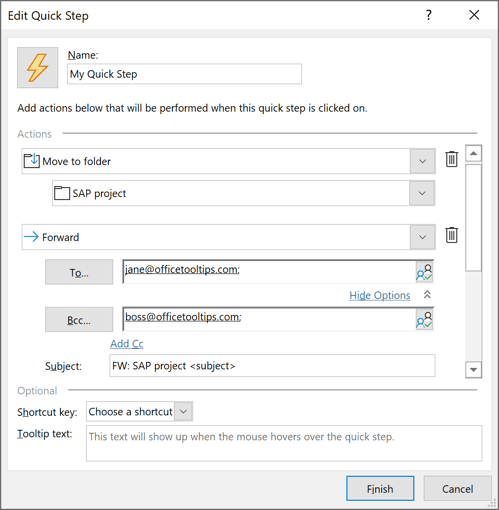Click the Name field with My Quick Step

tap(184, 74)
